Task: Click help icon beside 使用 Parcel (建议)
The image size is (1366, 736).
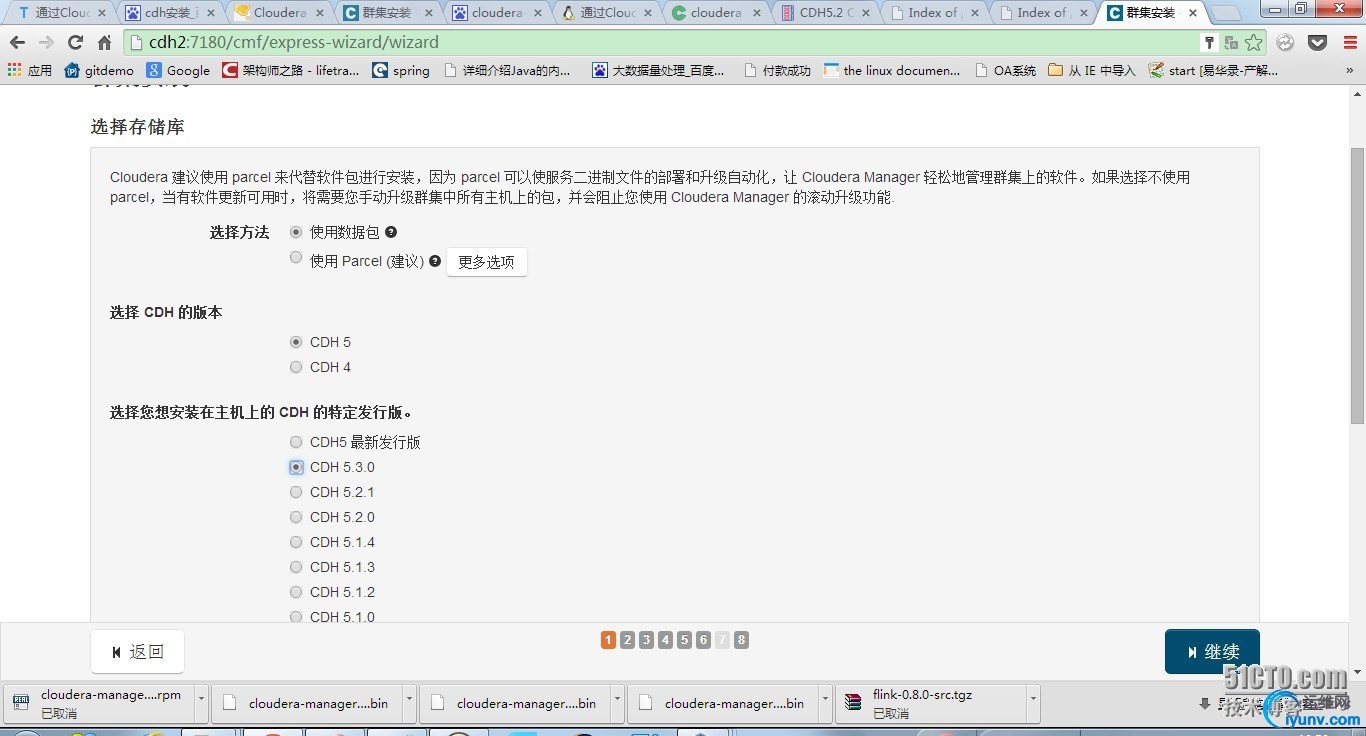Action: click(435, 261)
